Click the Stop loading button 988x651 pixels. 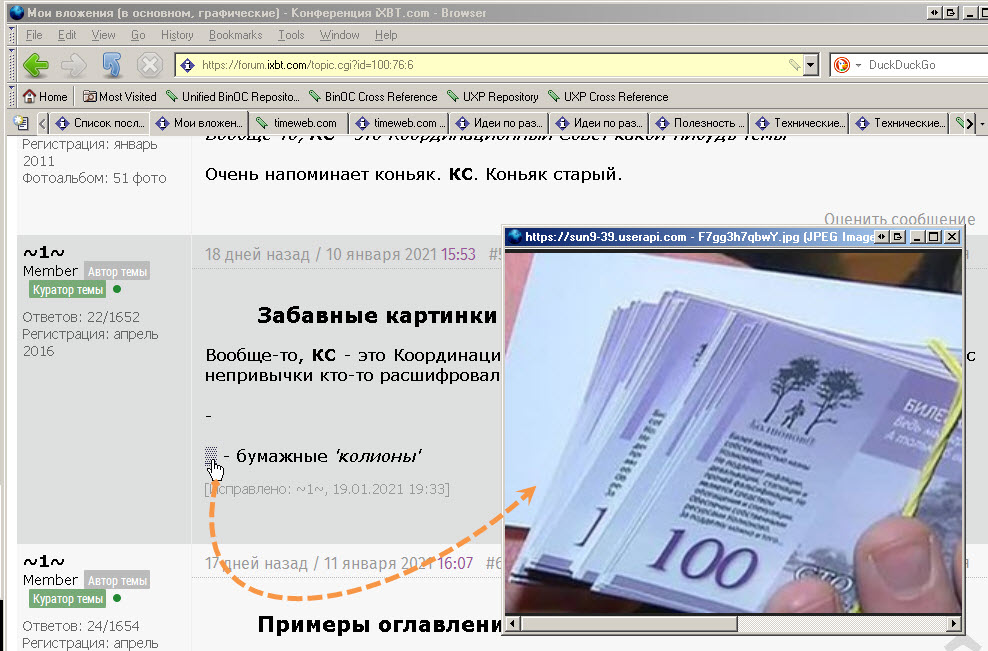[150, 65]
